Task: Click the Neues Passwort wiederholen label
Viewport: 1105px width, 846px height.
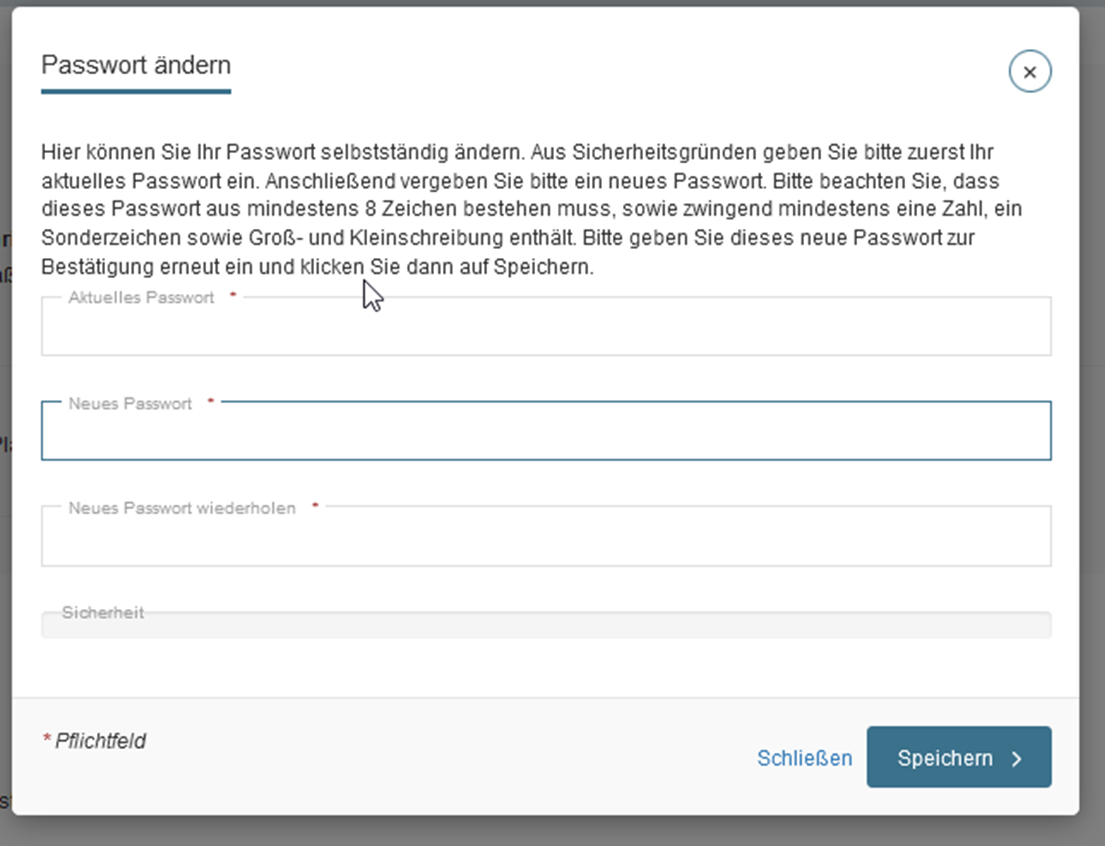Action: pos(182,508)
